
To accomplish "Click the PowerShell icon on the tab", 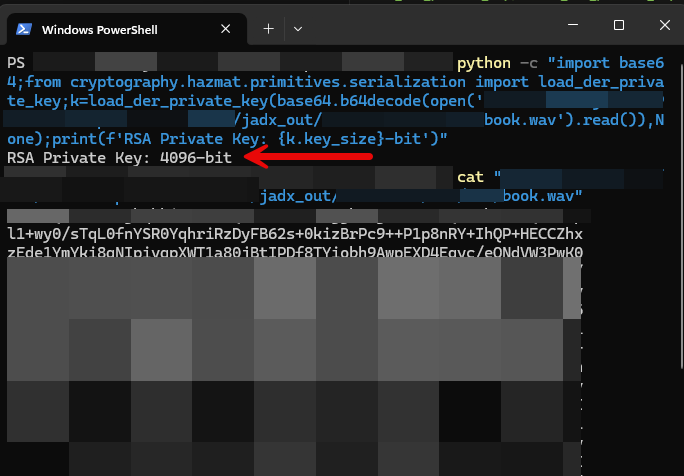I will click(24, 29).
